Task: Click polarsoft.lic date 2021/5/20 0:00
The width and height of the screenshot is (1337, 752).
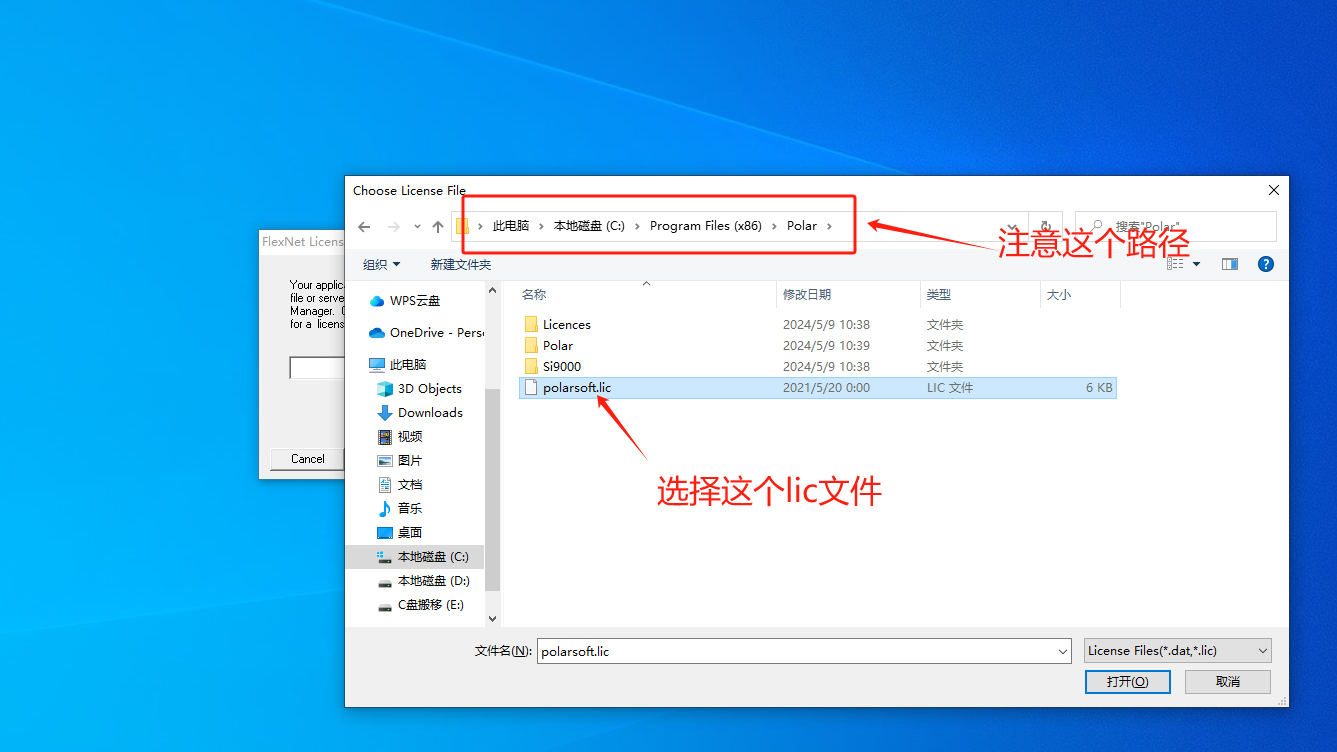Action: coord(826,388)
